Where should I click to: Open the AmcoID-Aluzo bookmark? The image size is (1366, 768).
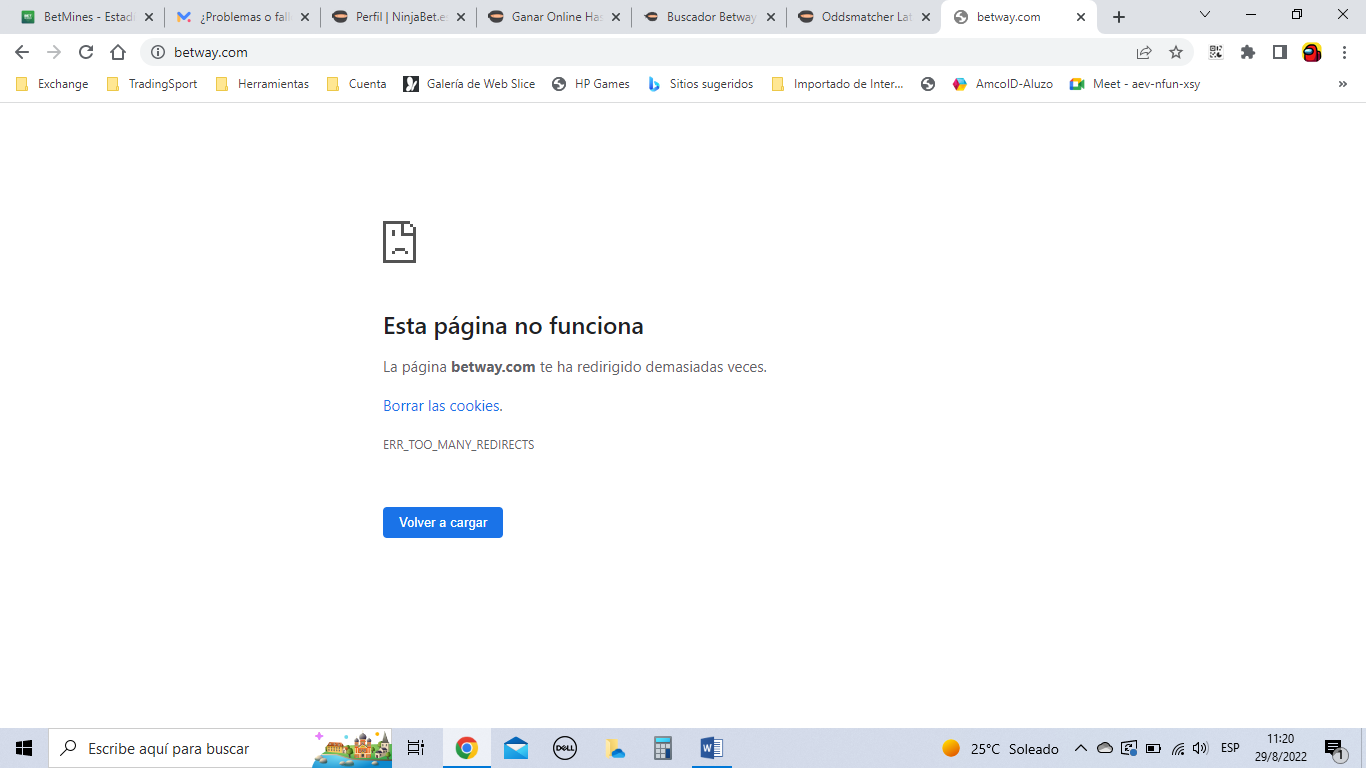click(x=1003, y=84)
